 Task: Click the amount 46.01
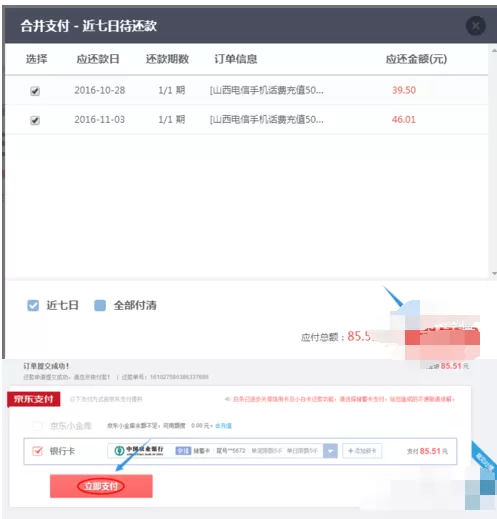pyautogui.click(x=404, y=120)
